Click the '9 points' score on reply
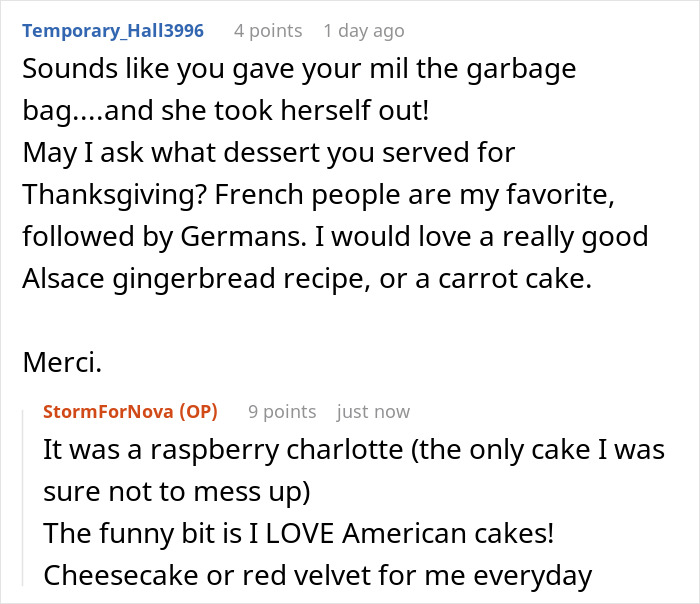The width and height of the screenshot is (700, 604). click(x=282, y=412)
